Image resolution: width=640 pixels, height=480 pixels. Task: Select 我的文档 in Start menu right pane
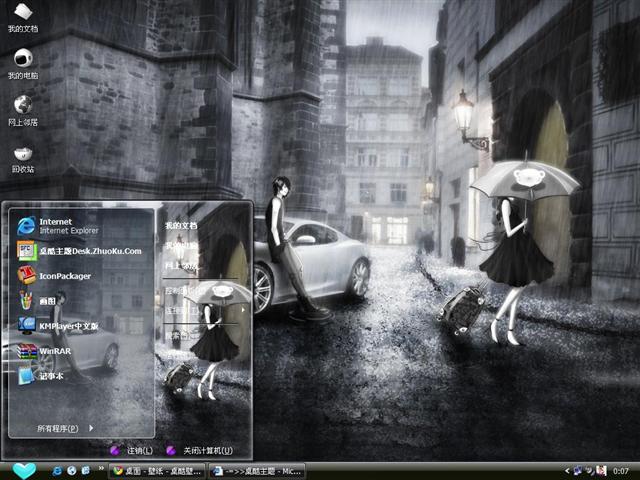pos(181,225)
